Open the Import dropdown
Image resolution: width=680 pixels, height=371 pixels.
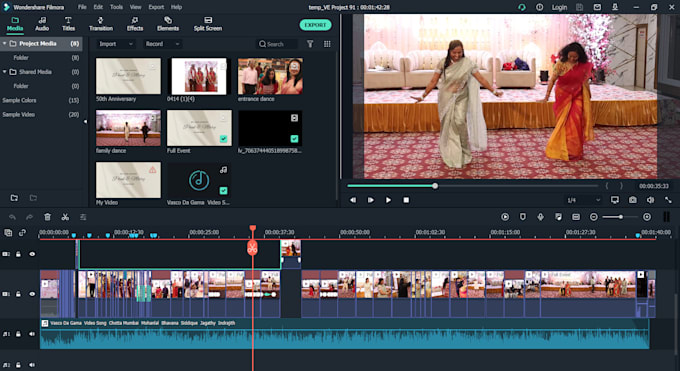115,44
